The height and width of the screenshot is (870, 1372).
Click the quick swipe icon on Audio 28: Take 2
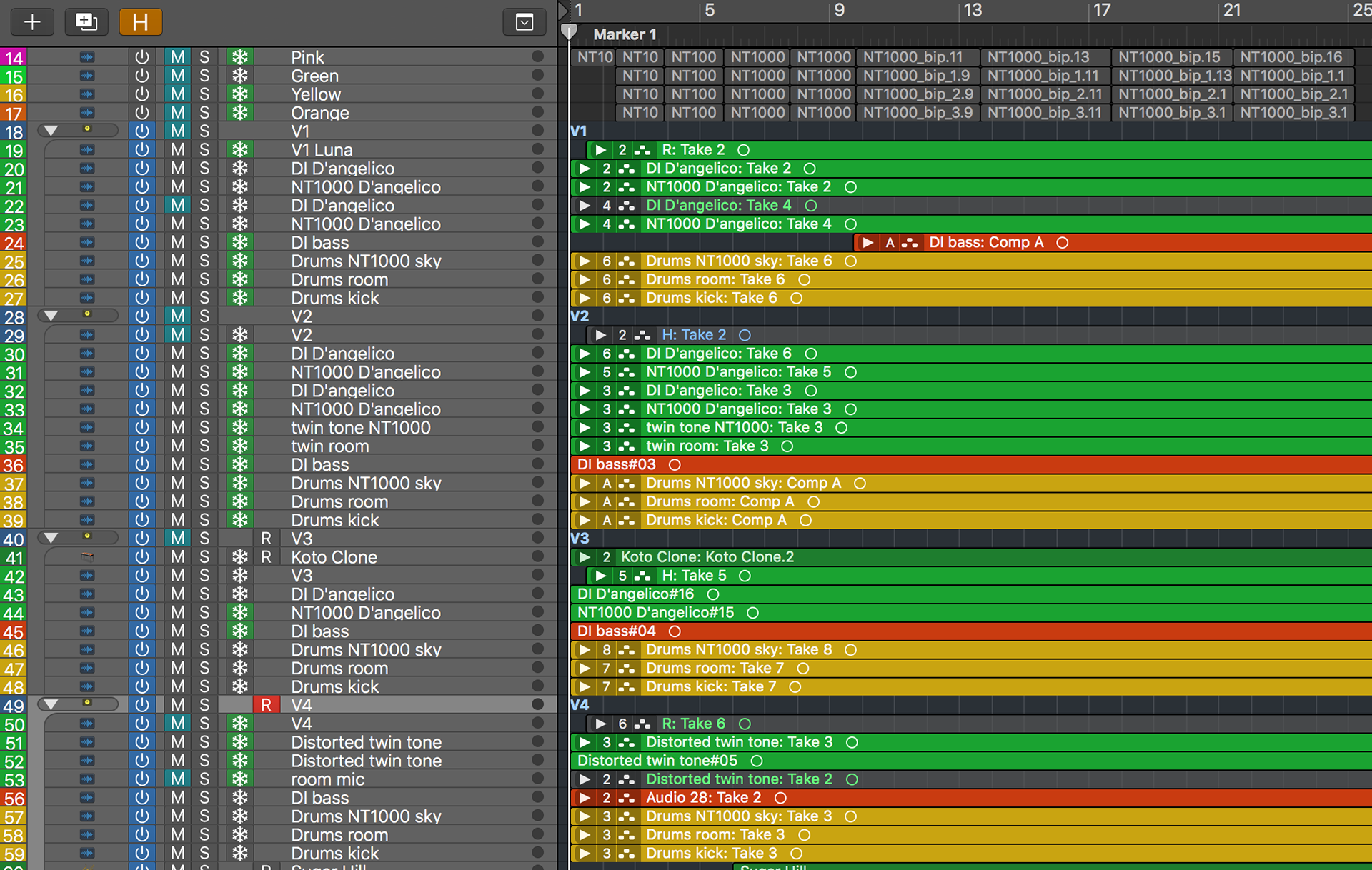click(627, 798)
